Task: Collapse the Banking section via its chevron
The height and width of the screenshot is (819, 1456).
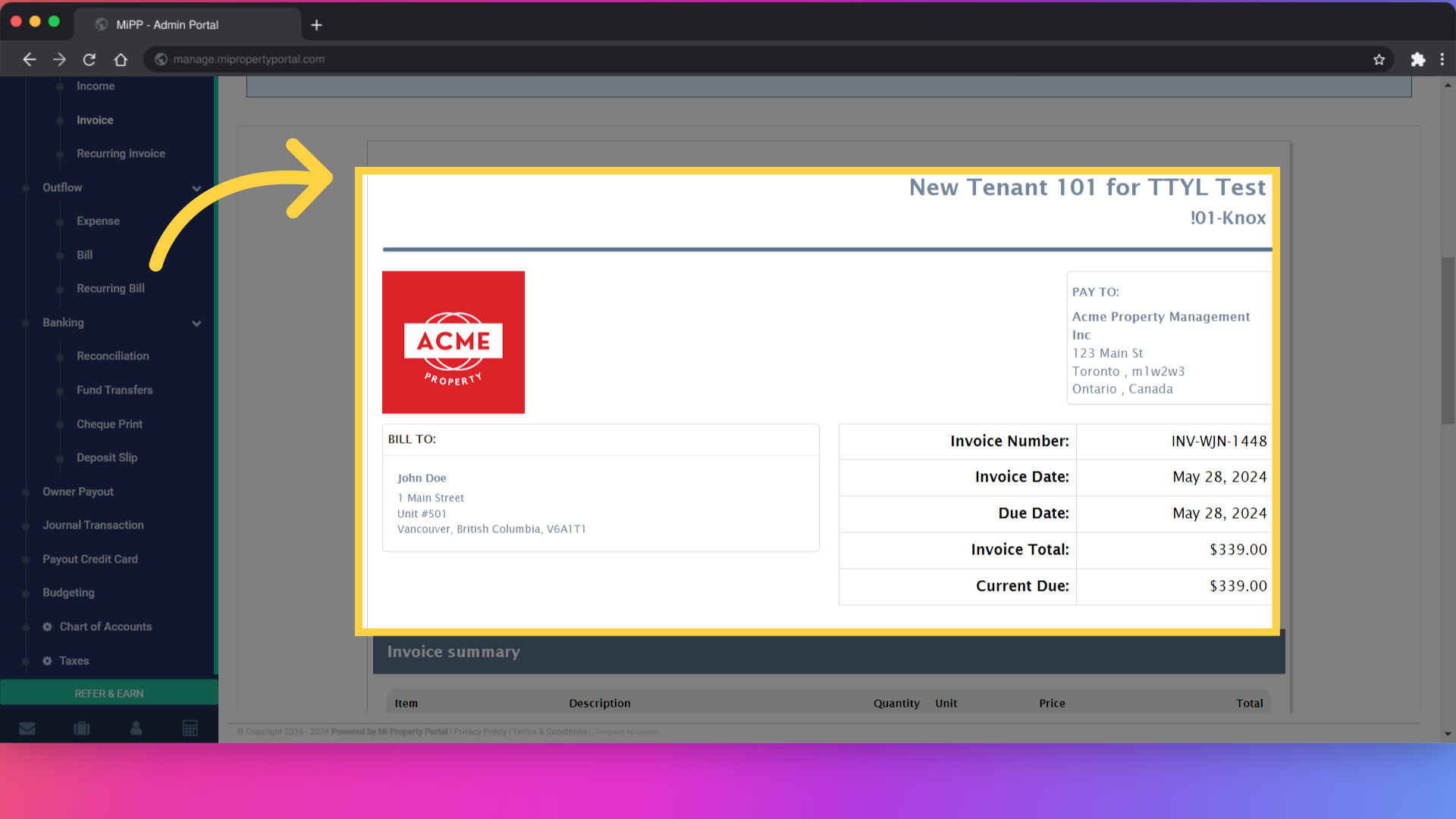Action: click(x=196, y=323)
